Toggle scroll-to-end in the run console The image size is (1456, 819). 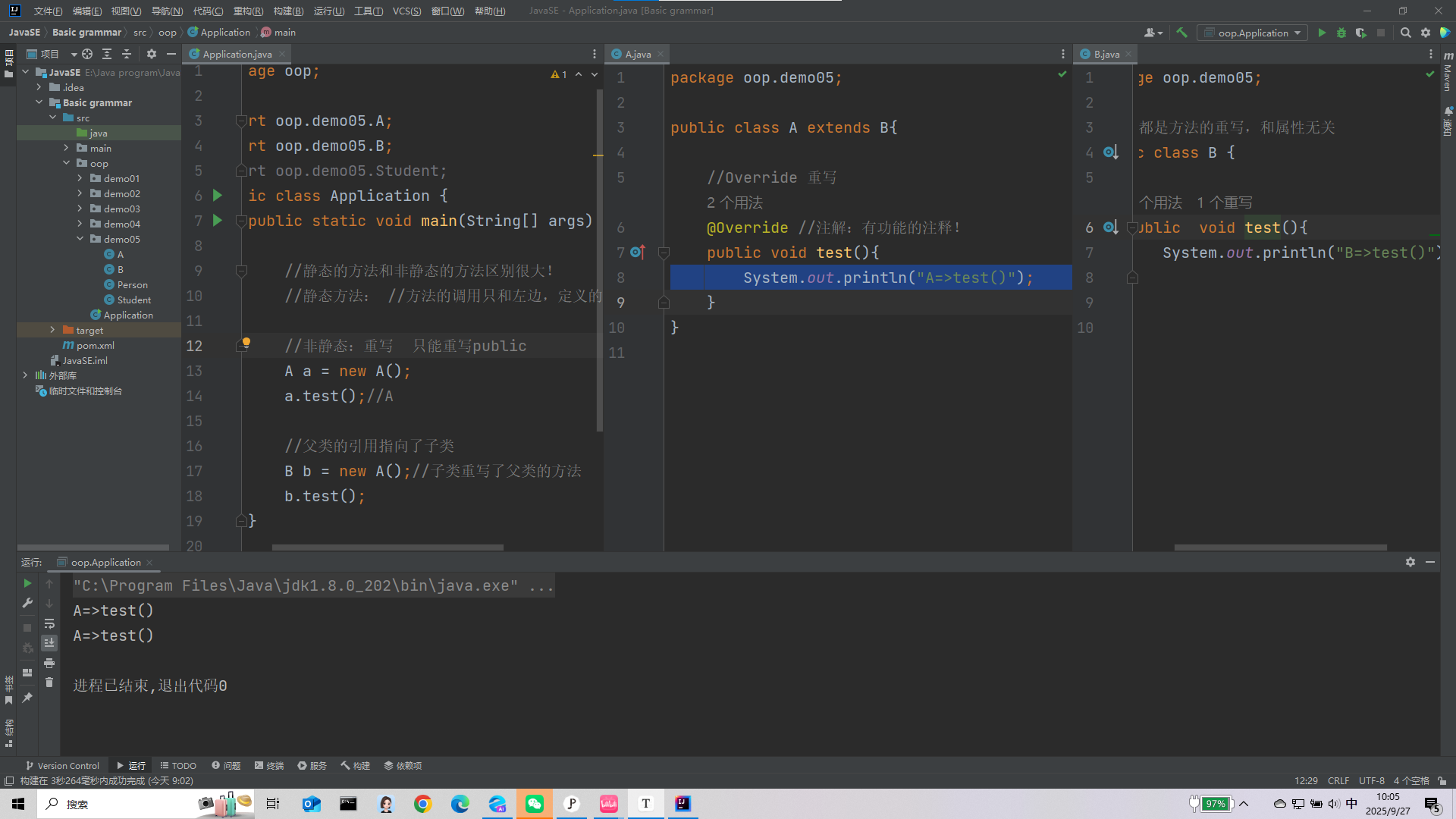coord(49,643)
